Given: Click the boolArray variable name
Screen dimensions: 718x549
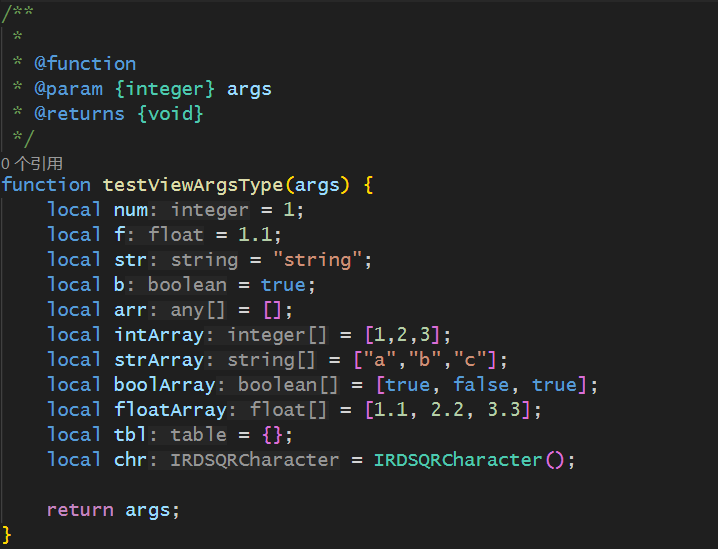Looking at the screenshot, I should click(165, 385).
